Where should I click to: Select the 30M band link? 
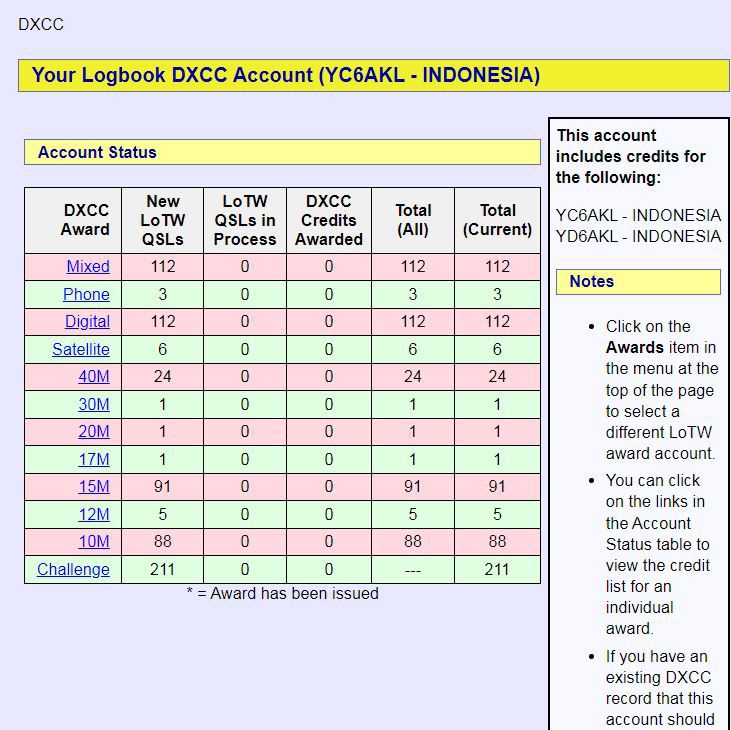coord(94,404)
